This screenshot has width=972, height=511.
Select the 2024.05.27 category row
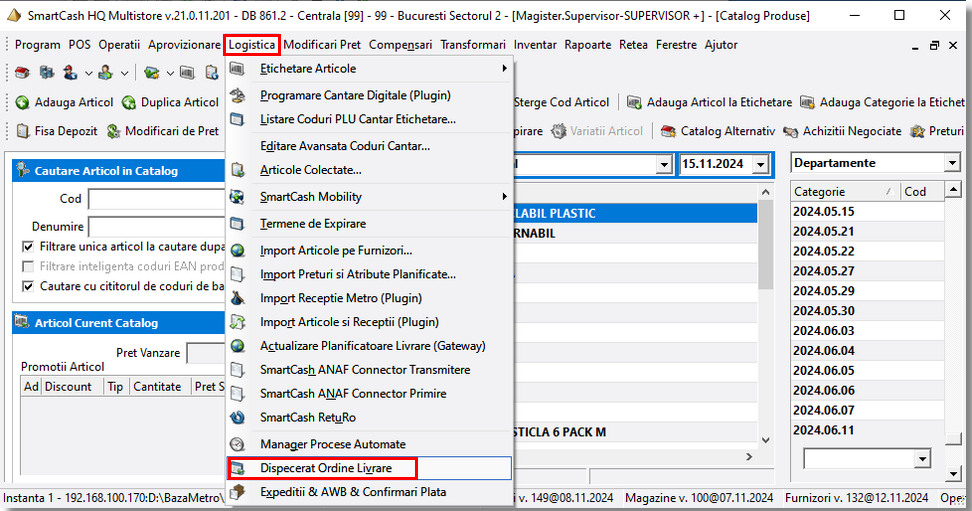click(x=867, y=271)
